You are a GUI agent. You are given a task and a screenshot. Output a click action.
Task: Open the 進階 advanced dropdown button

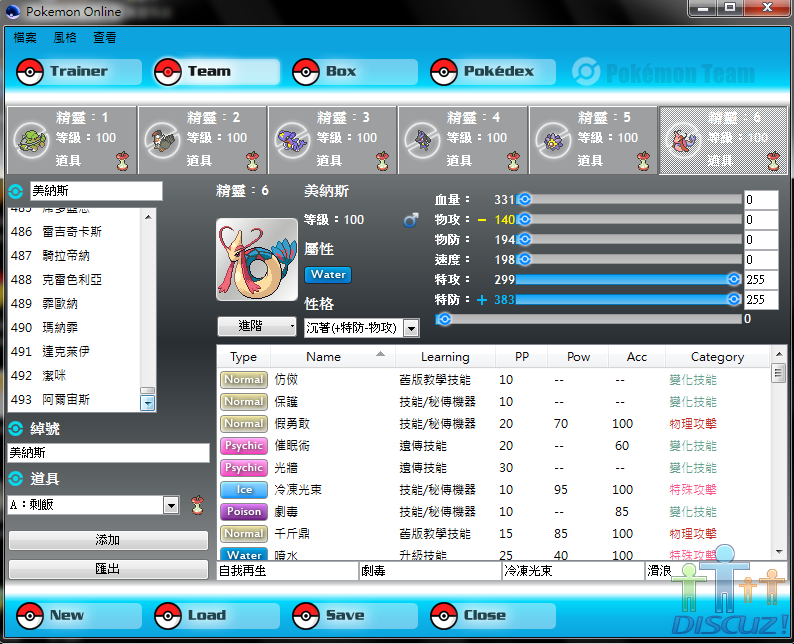[257, 327]
